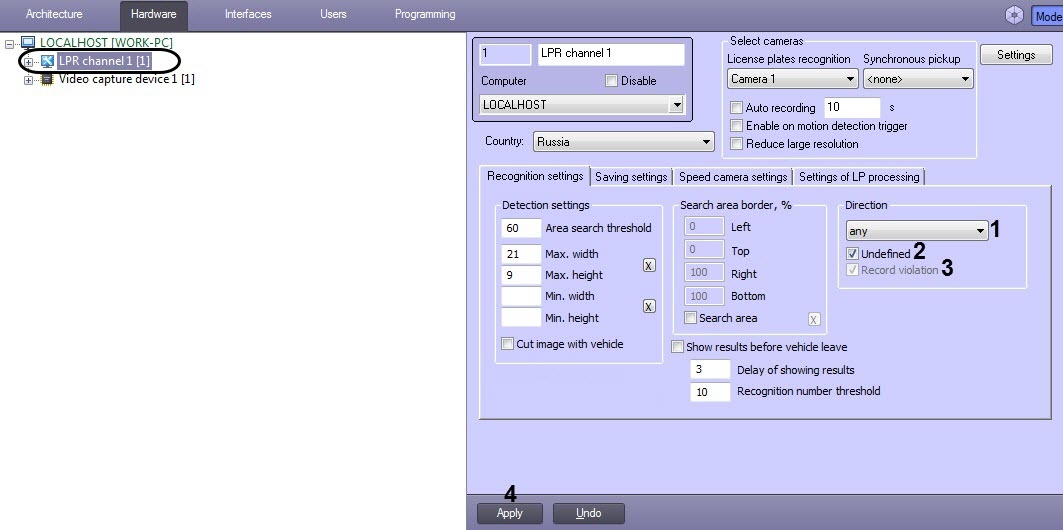Open the Interfaces top tab
This screenshot has width=1063, height=530.
point(249,14)
